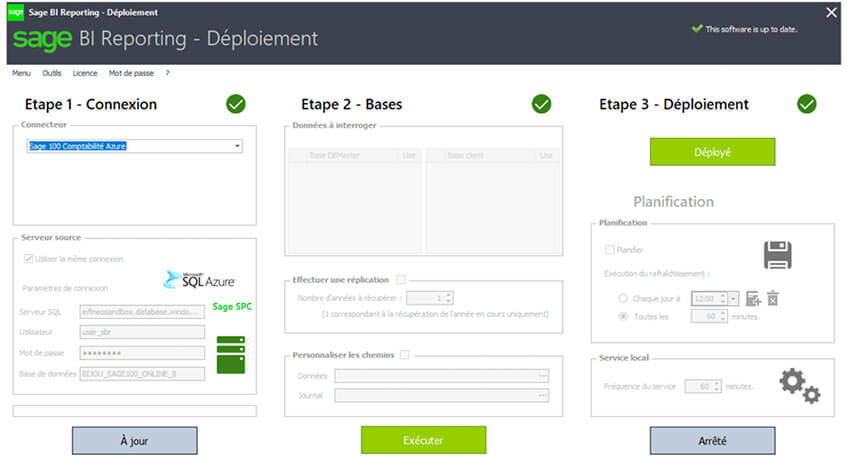The height and width of the screenshot is (459, 847).
Task: Click the SQL Azure logo
Action: pyautogui.click(x=199, y=280)
